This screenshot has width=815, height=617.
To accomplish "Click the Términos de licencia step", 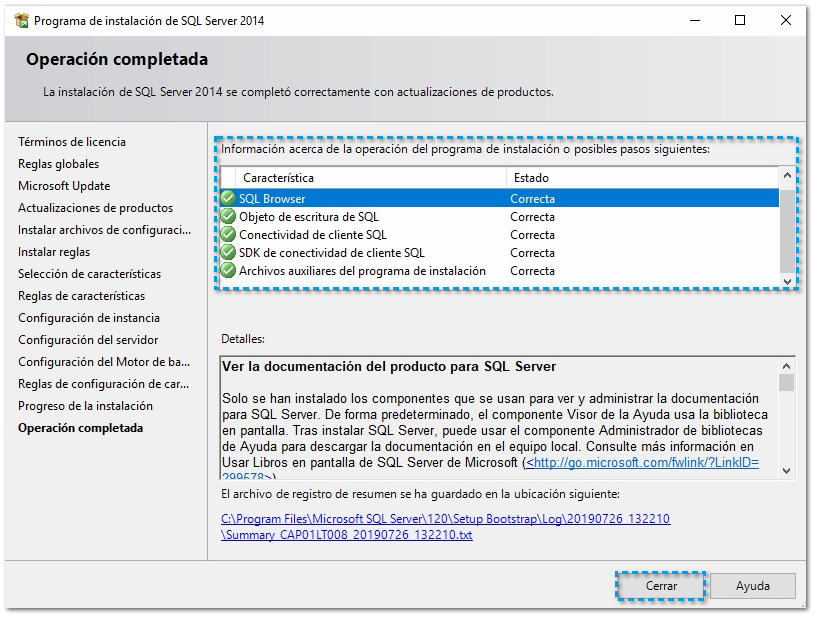I will 72,142.
